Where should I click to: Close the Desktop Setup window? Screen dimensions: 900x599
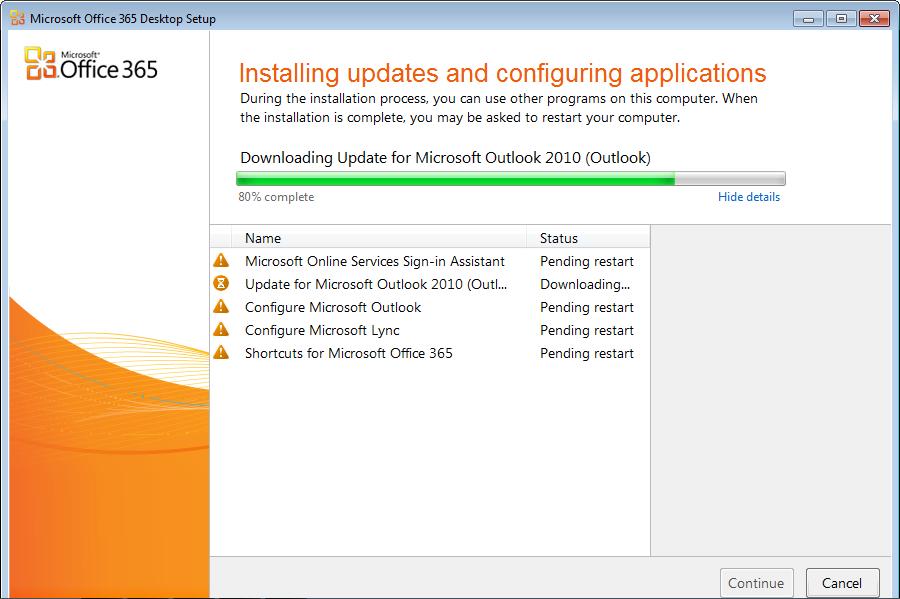874,19
